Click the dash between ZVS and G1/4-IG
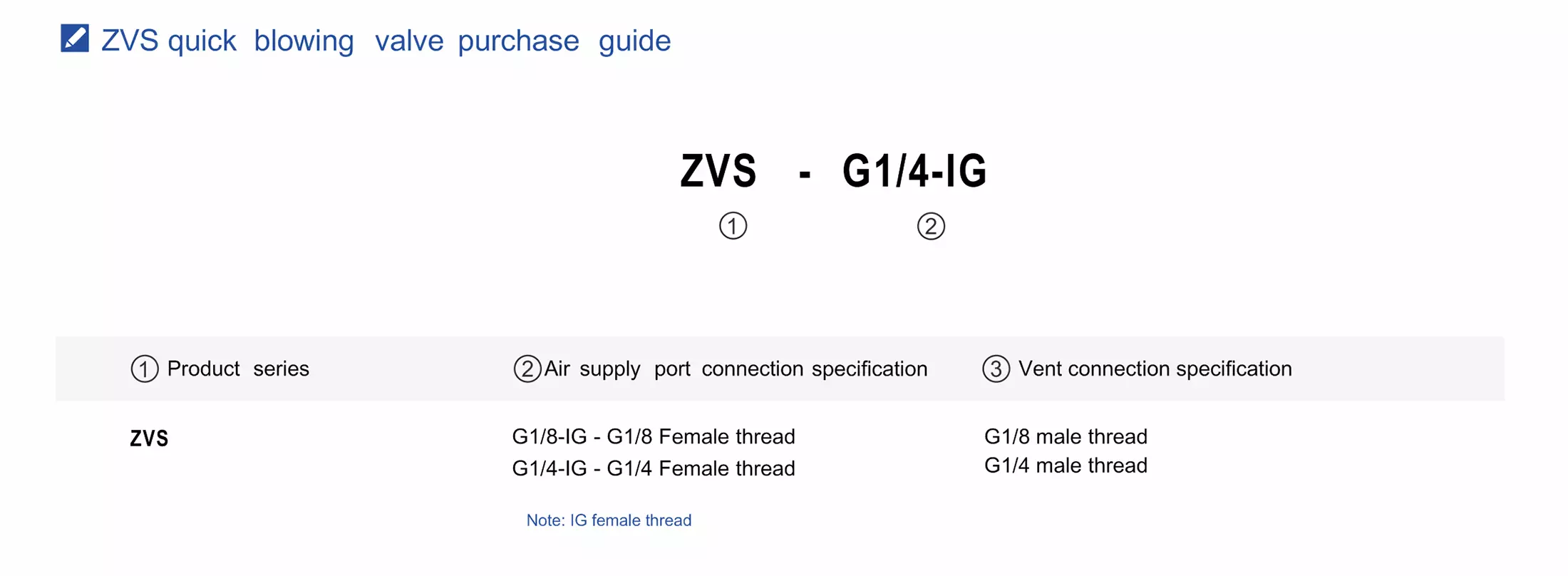 (x=805, y=175)
